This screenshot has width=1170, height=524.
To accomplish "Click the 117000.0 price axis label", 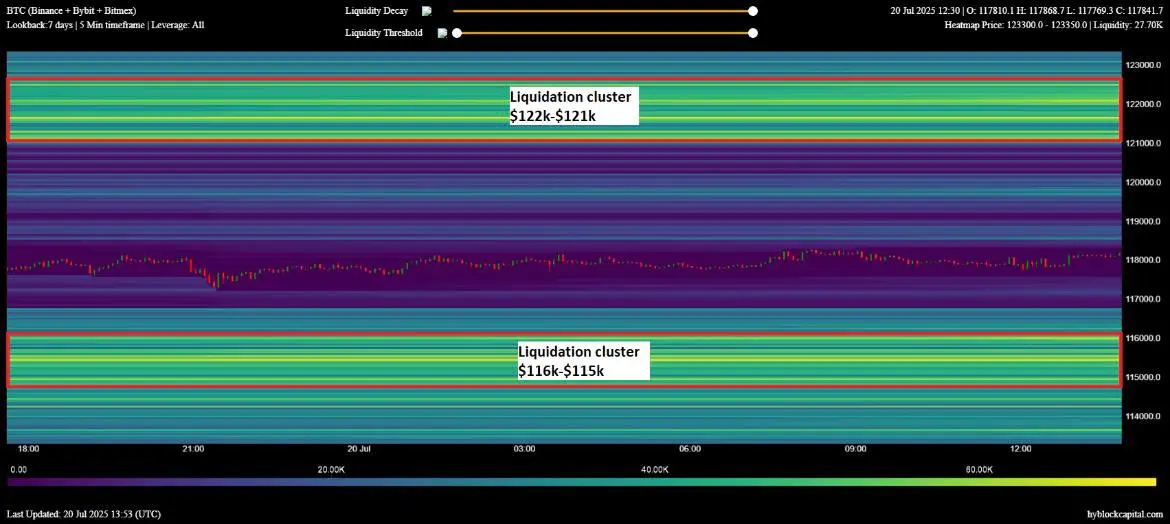I will coord(1143,299).
